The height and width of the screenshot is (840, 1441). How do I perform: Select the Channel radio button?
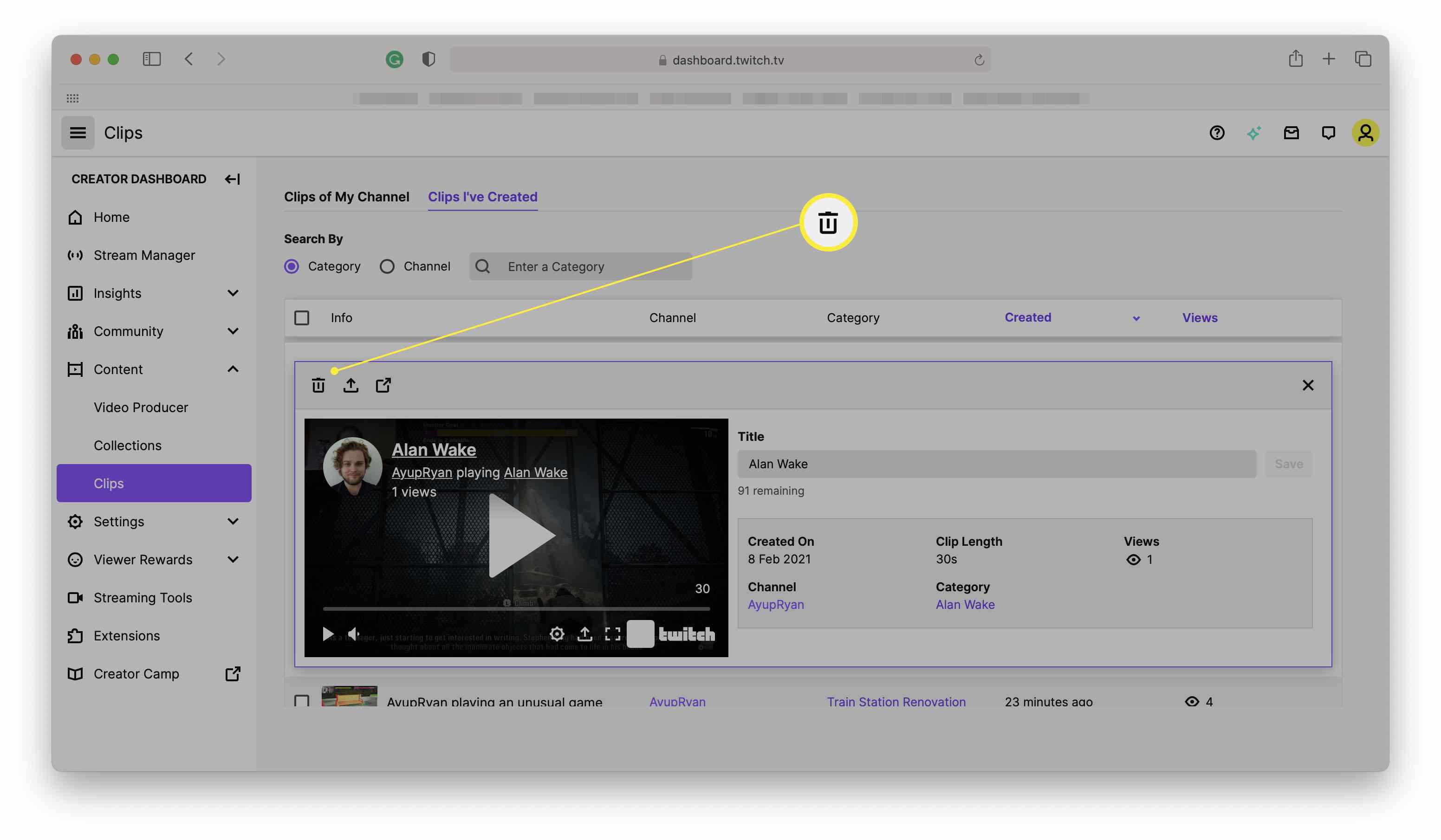pos(387,266)
